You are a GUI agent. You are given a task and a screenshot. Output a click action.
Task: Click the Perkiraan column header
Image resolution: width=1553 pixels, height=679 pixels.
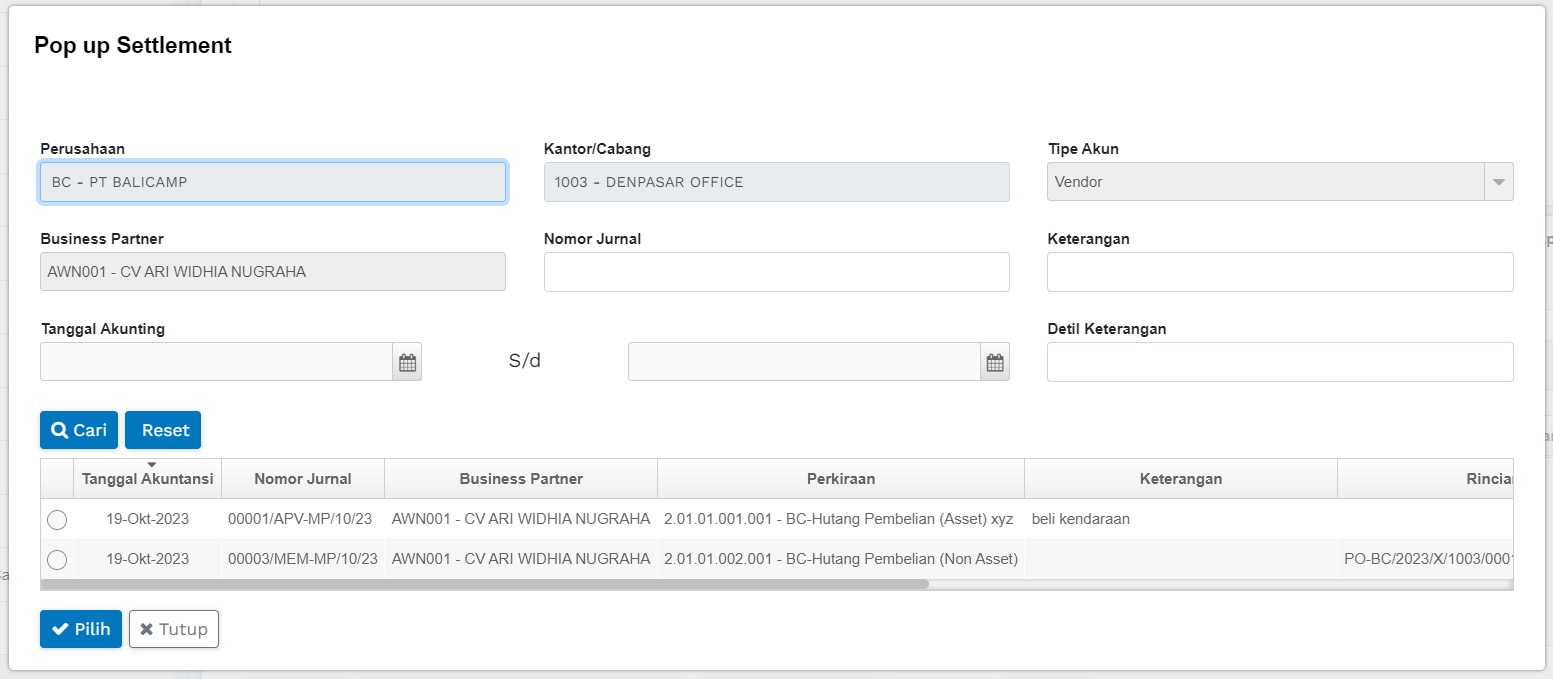tap(841, 479)
